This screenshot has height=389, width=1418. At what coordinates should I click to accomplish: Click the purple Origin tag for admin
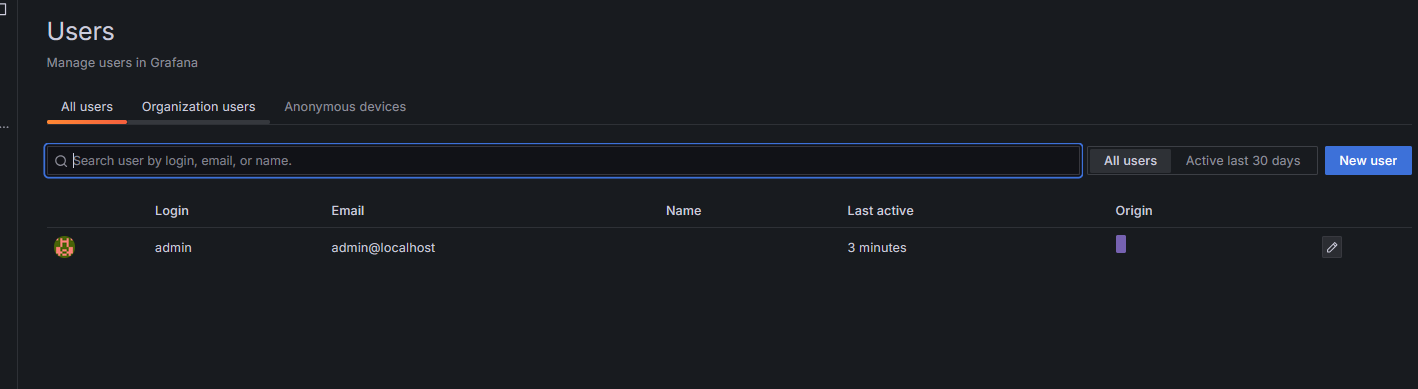click(x=1121, y=244)
